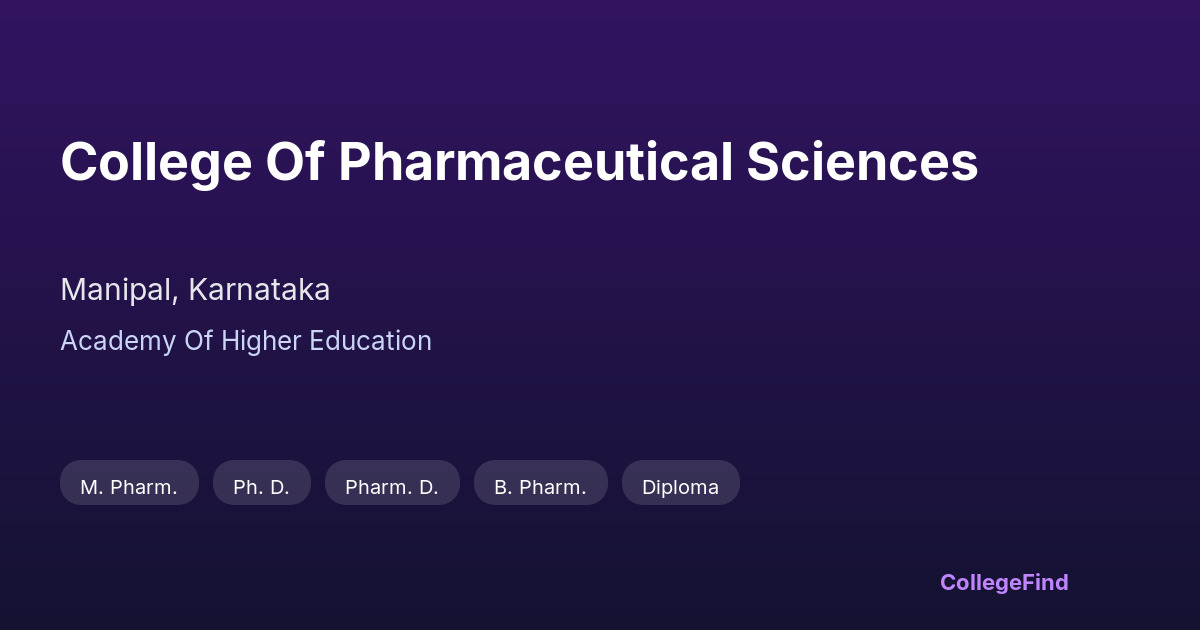This screenshot has height=630, width=1200.
Task: Click the word "Sciences" in the heading
Action: tap(862, 162)
